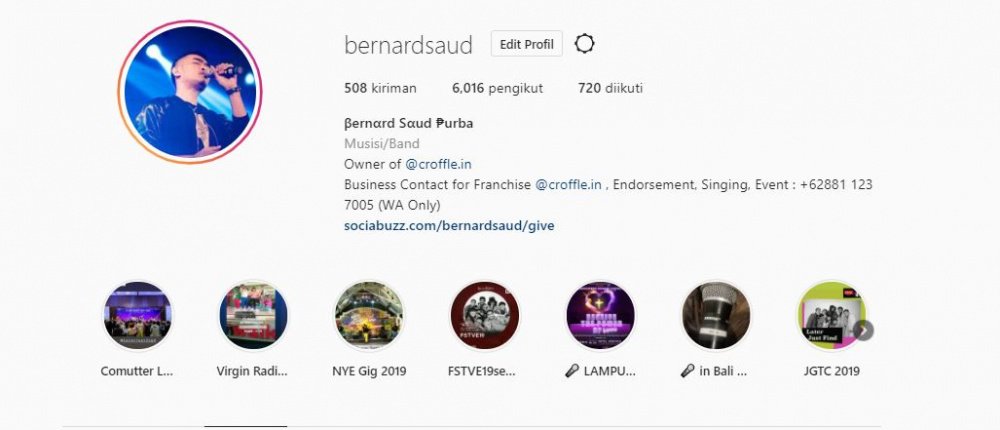Open the in Bali microphone highlight
Screen dimensions: 1000x430
point(716,316)
